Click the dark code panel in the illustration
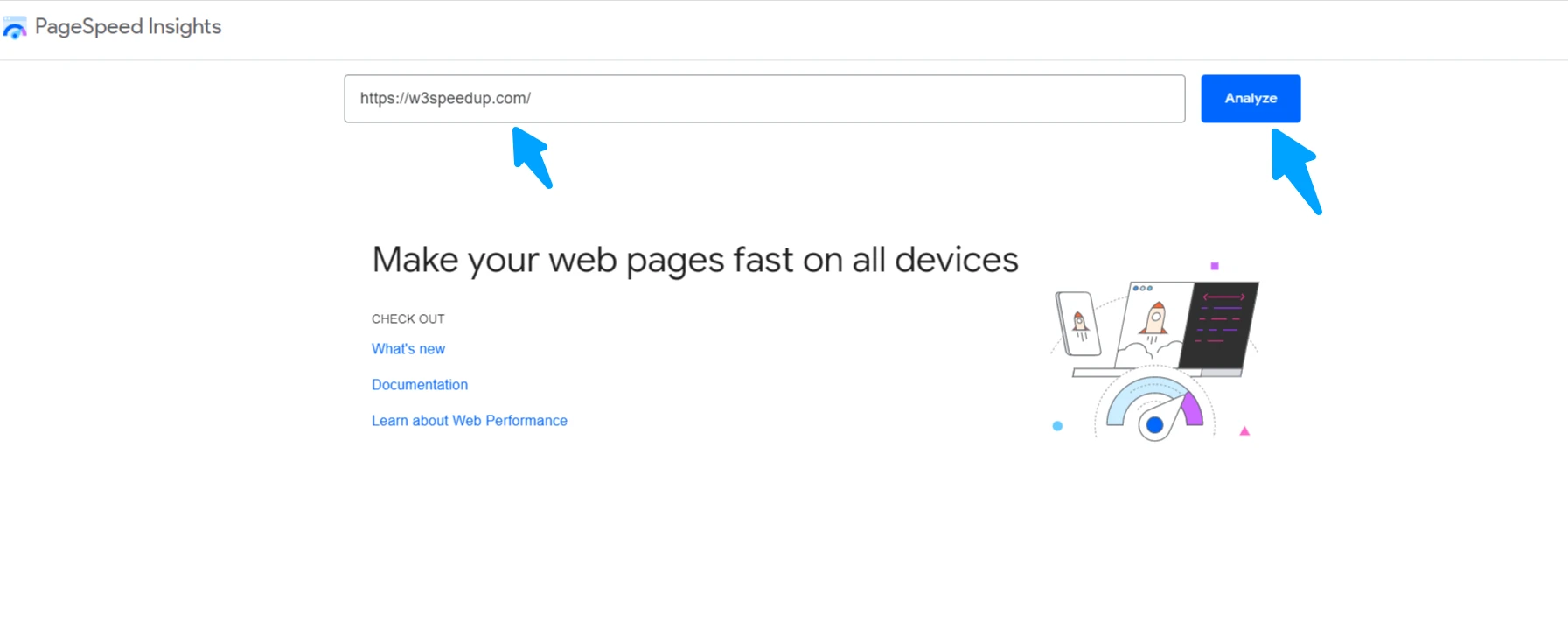Screen dimensions: 1568x629 pyautogui.click(x=1221, y=324)
